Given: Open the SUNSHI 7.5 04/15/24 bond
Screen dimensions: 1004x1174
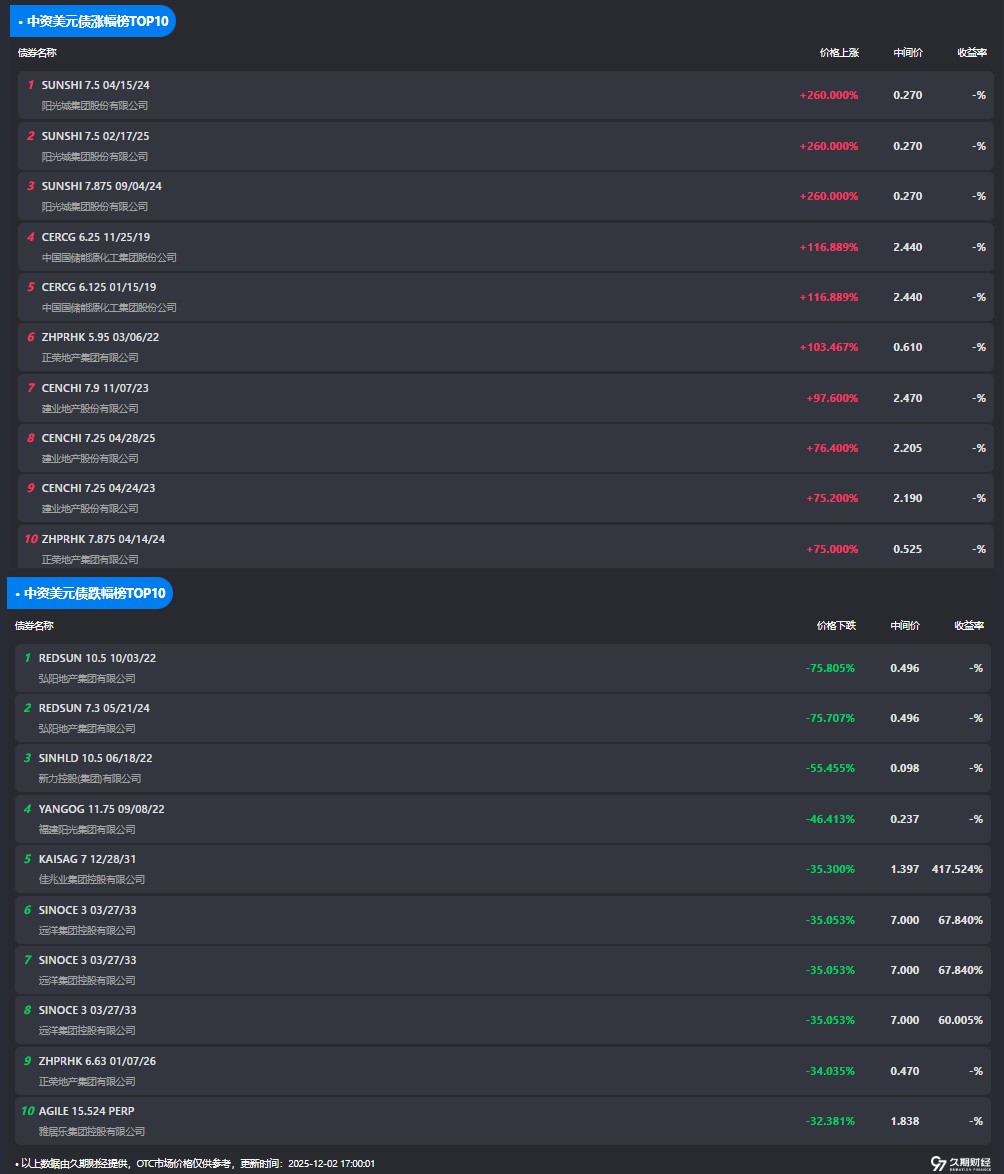Looking at the screenshot, I should 96,85.
